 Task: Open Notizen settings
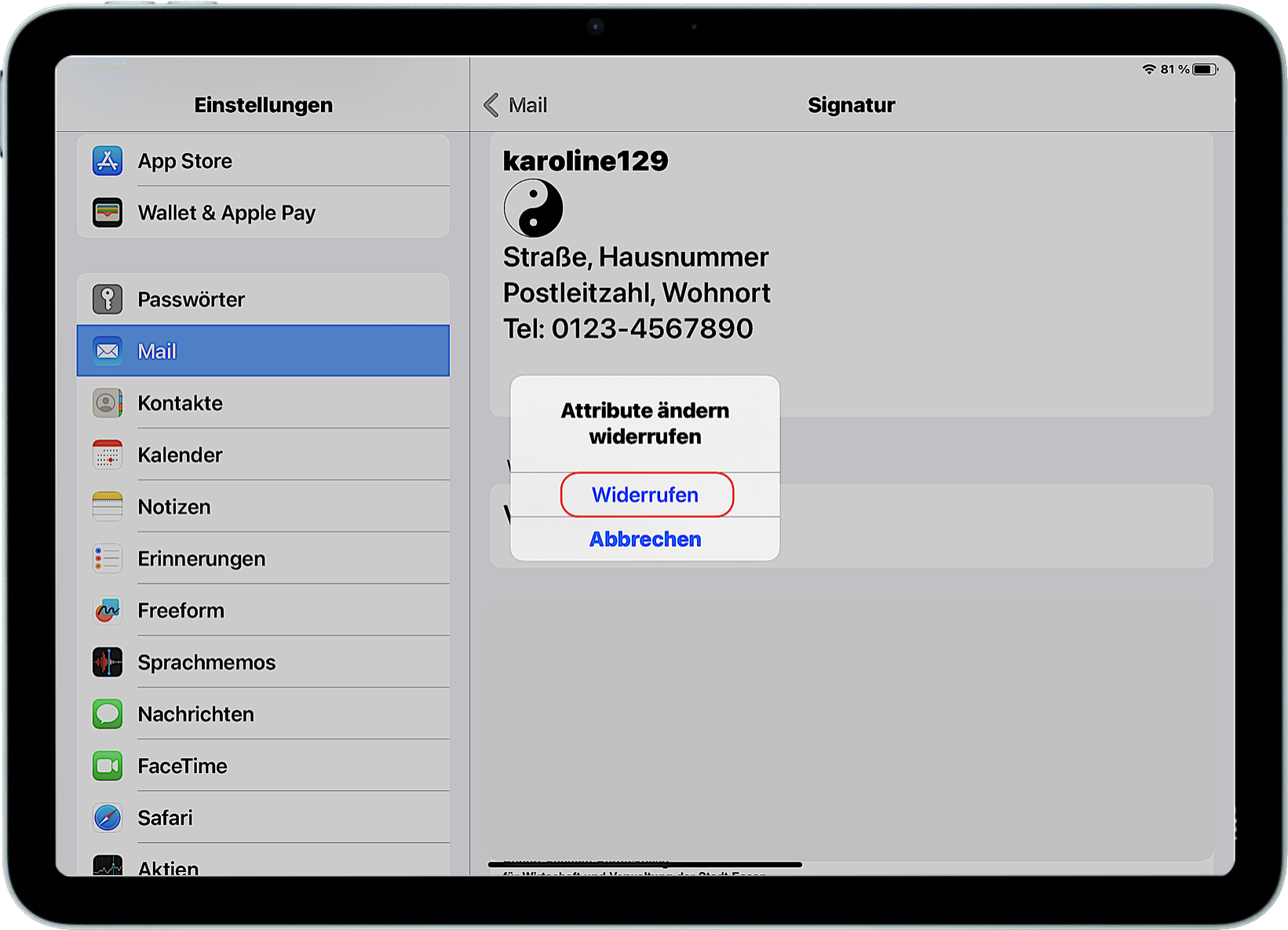click(x=263, y=506)
